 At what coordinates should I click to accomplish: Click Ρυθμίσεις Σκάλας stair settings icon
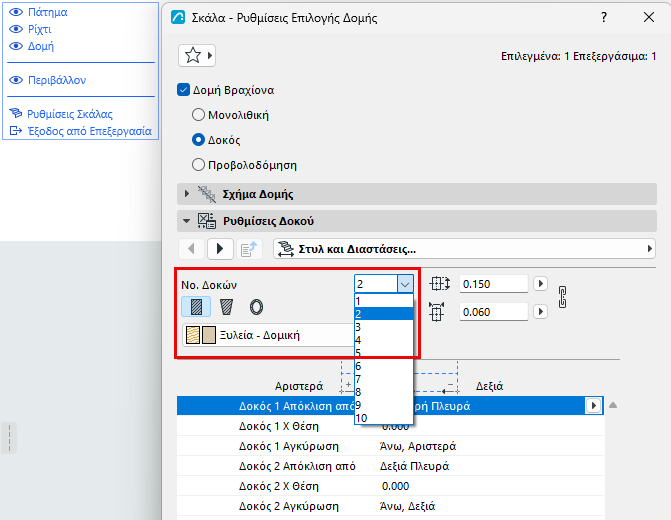click(16, 113)
